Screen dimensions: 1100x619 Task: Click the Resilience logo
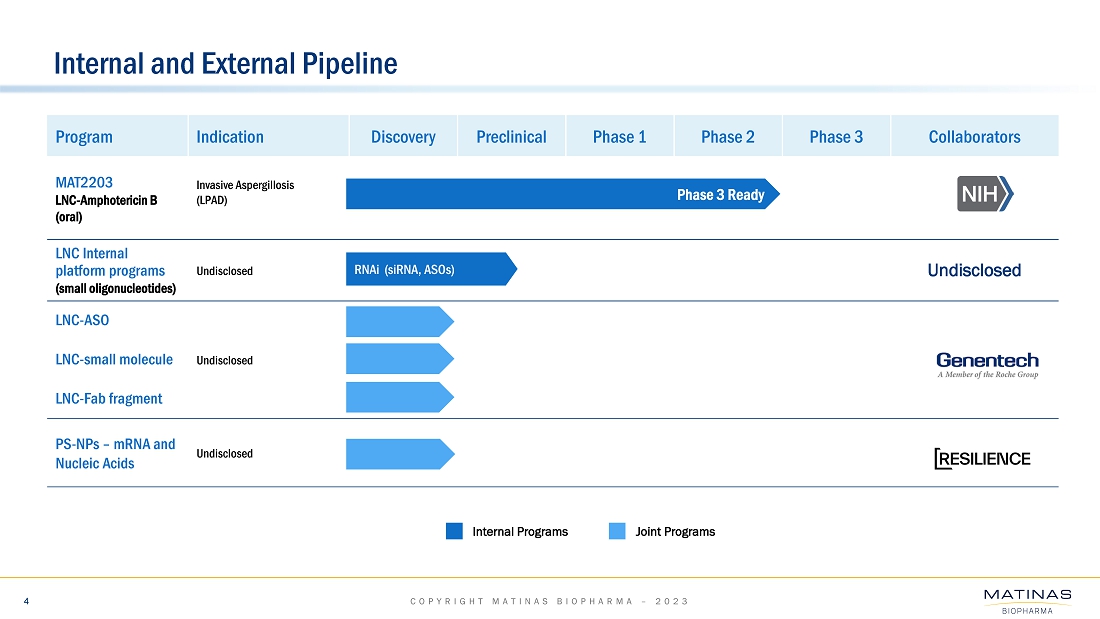(x=981, y=459)
